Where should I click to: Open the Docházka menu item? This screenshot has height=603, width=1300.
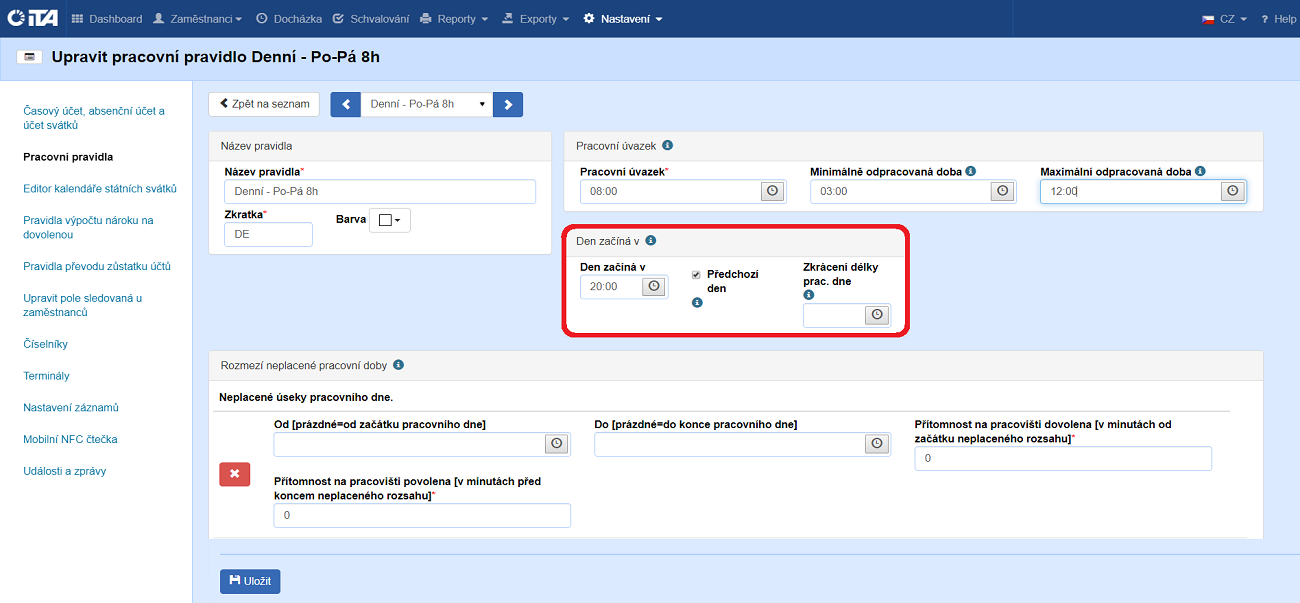click(x=288, y=19)
